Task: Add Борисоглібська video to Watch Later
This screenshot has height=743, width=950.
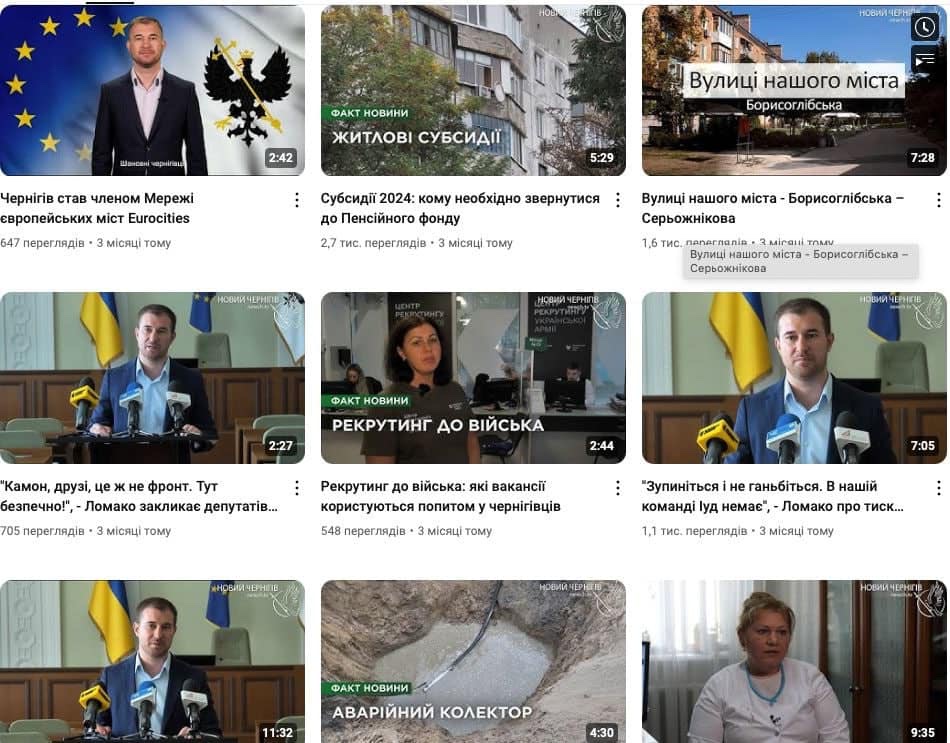Action: 925,27
